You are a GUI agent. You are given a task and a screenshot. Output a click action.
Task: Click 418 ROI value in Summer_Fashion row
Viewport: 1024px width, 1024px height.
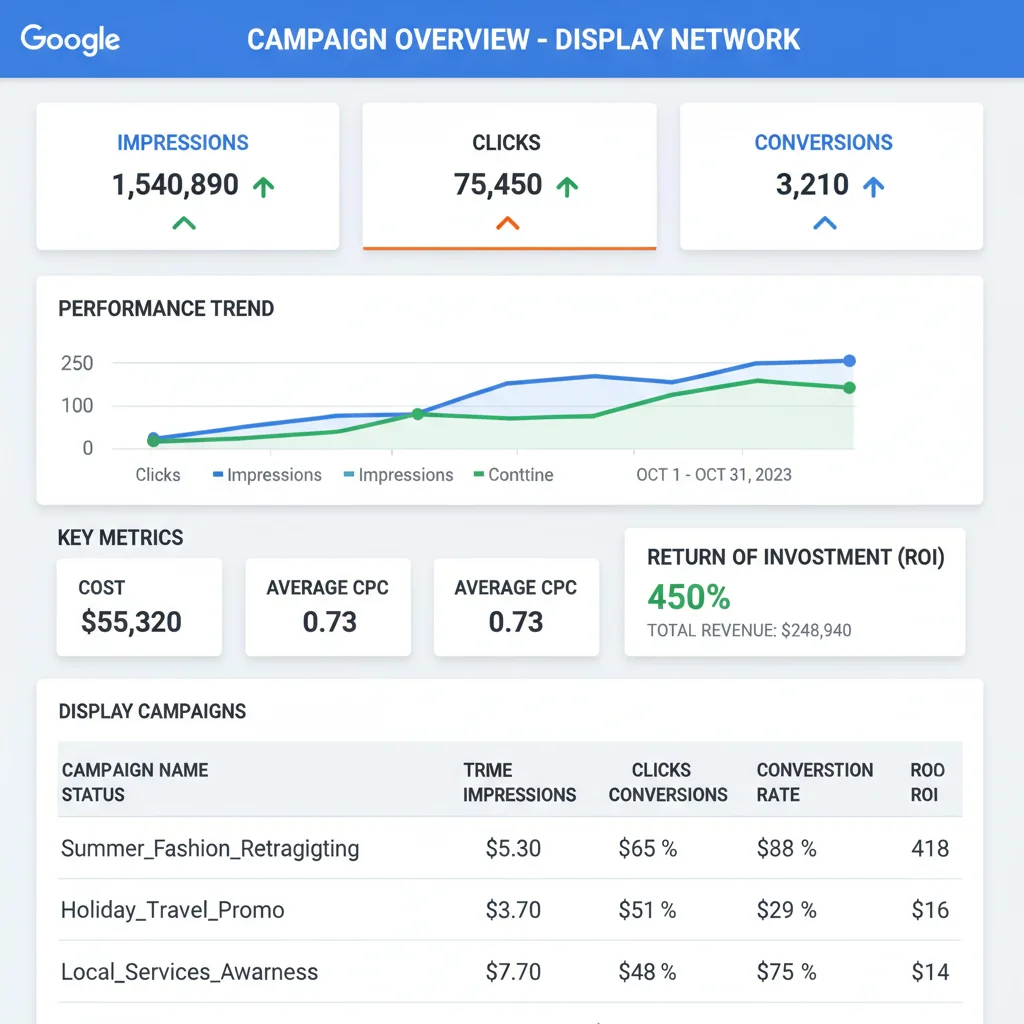(930, 848)
